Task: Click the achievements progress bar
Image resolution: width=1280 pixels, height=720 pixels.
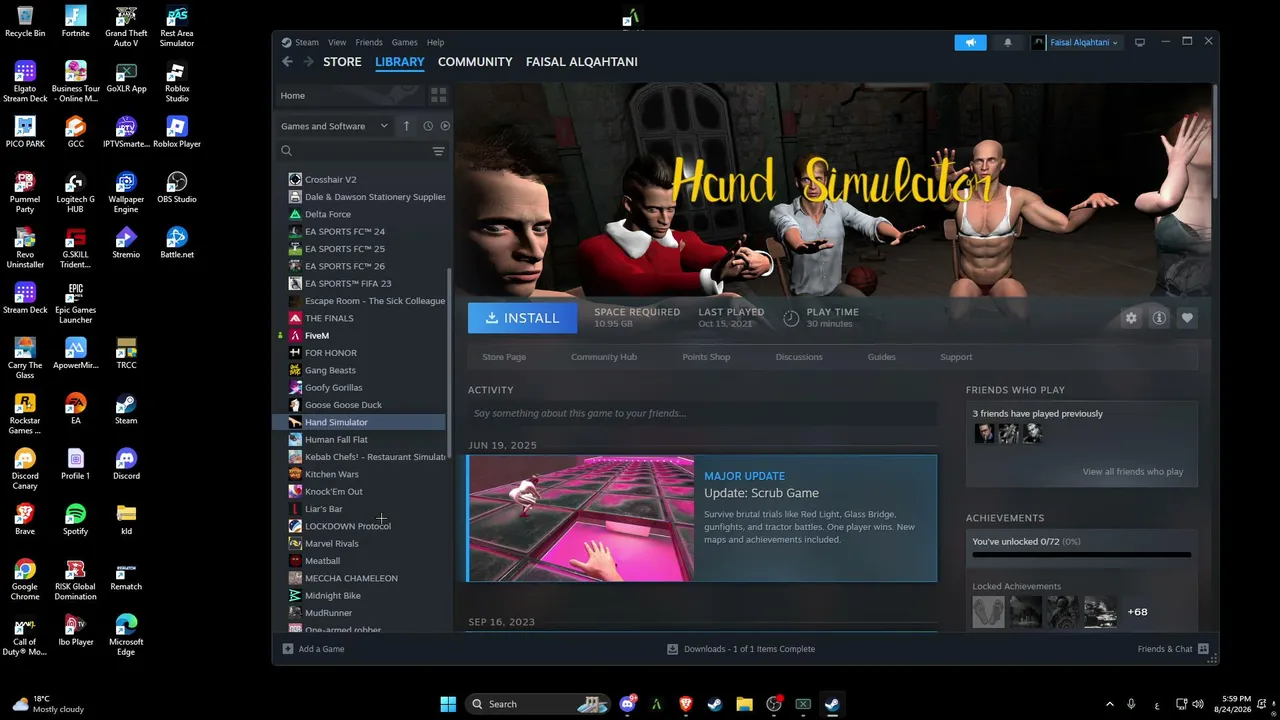Action: [1082, 554]
